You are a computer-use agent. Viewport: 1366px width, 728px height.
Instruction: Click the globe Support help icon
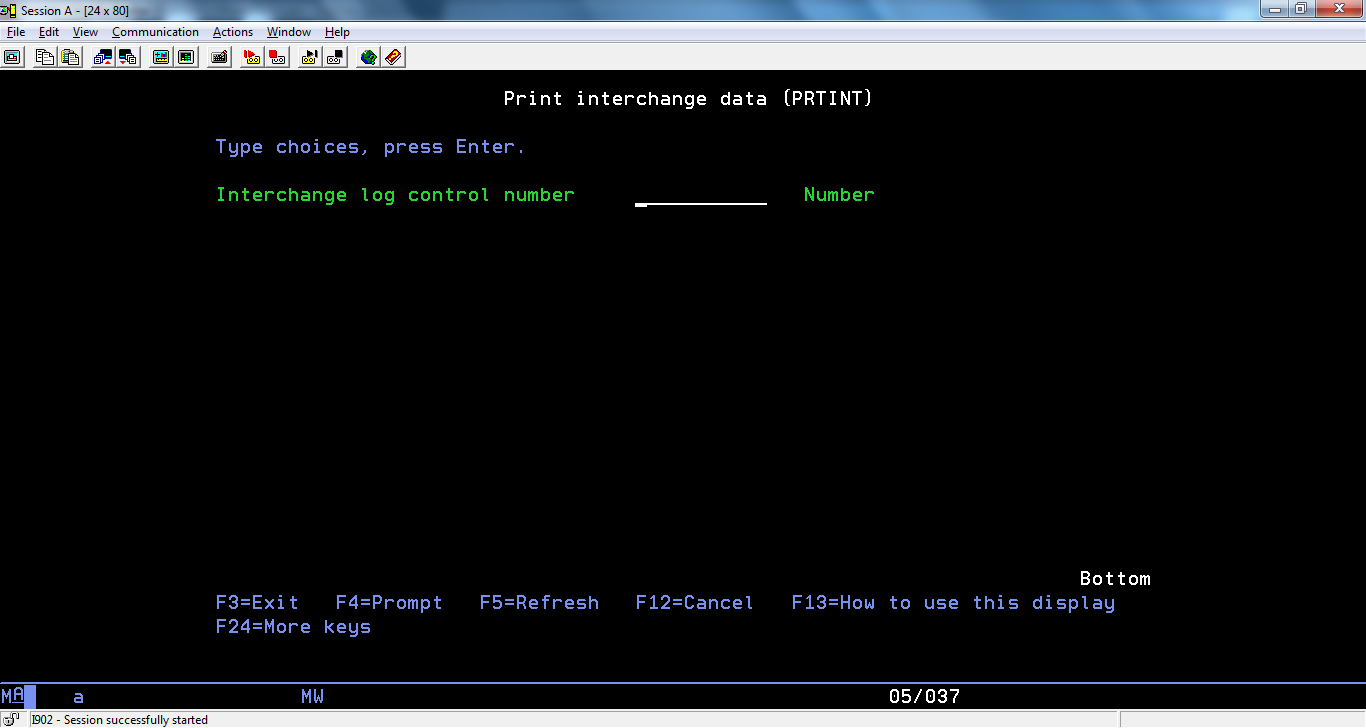pos(368,57)
